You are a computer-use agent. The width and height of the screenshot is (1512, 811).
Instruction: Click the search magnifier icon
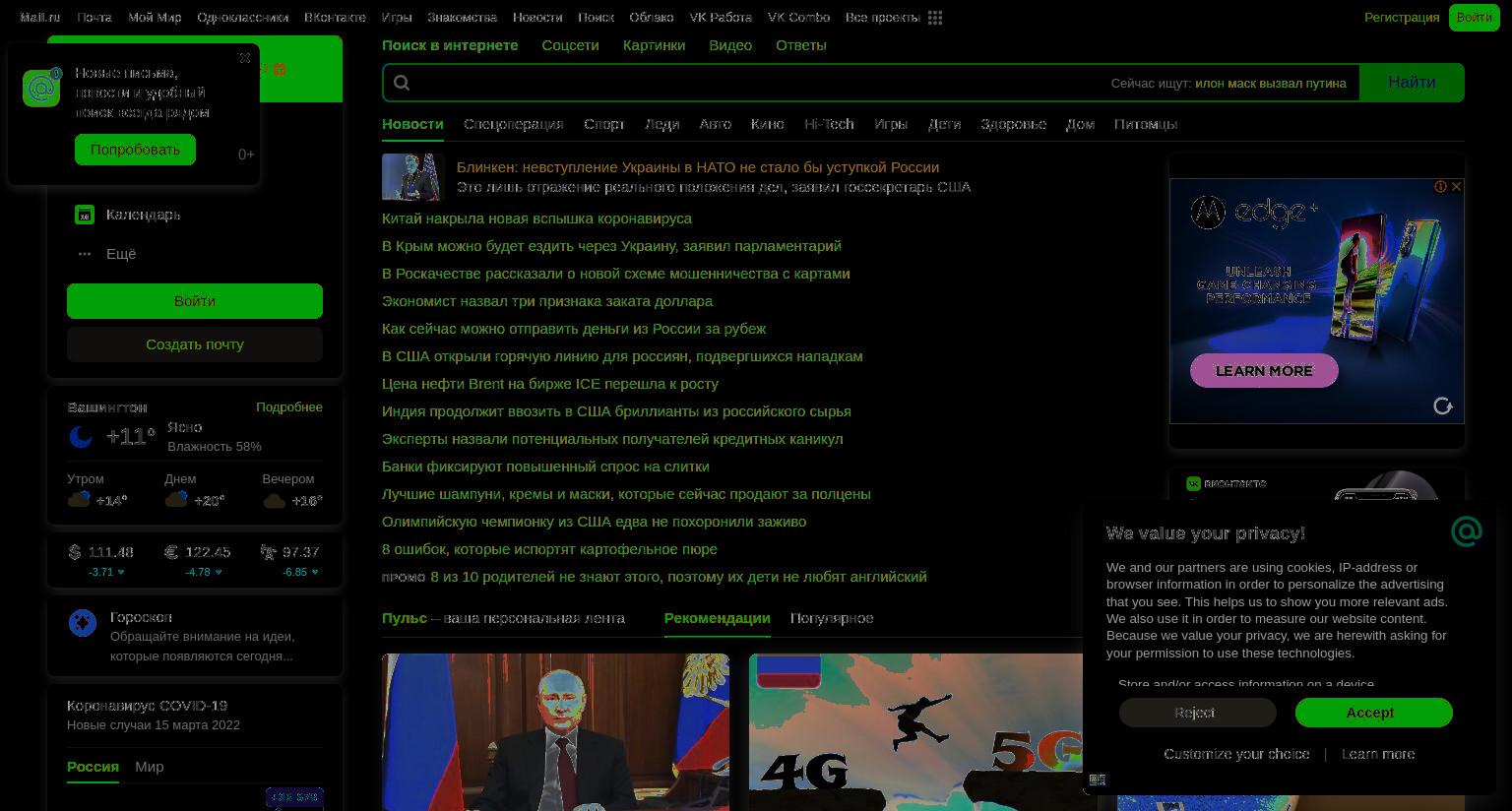pos(402,83)
